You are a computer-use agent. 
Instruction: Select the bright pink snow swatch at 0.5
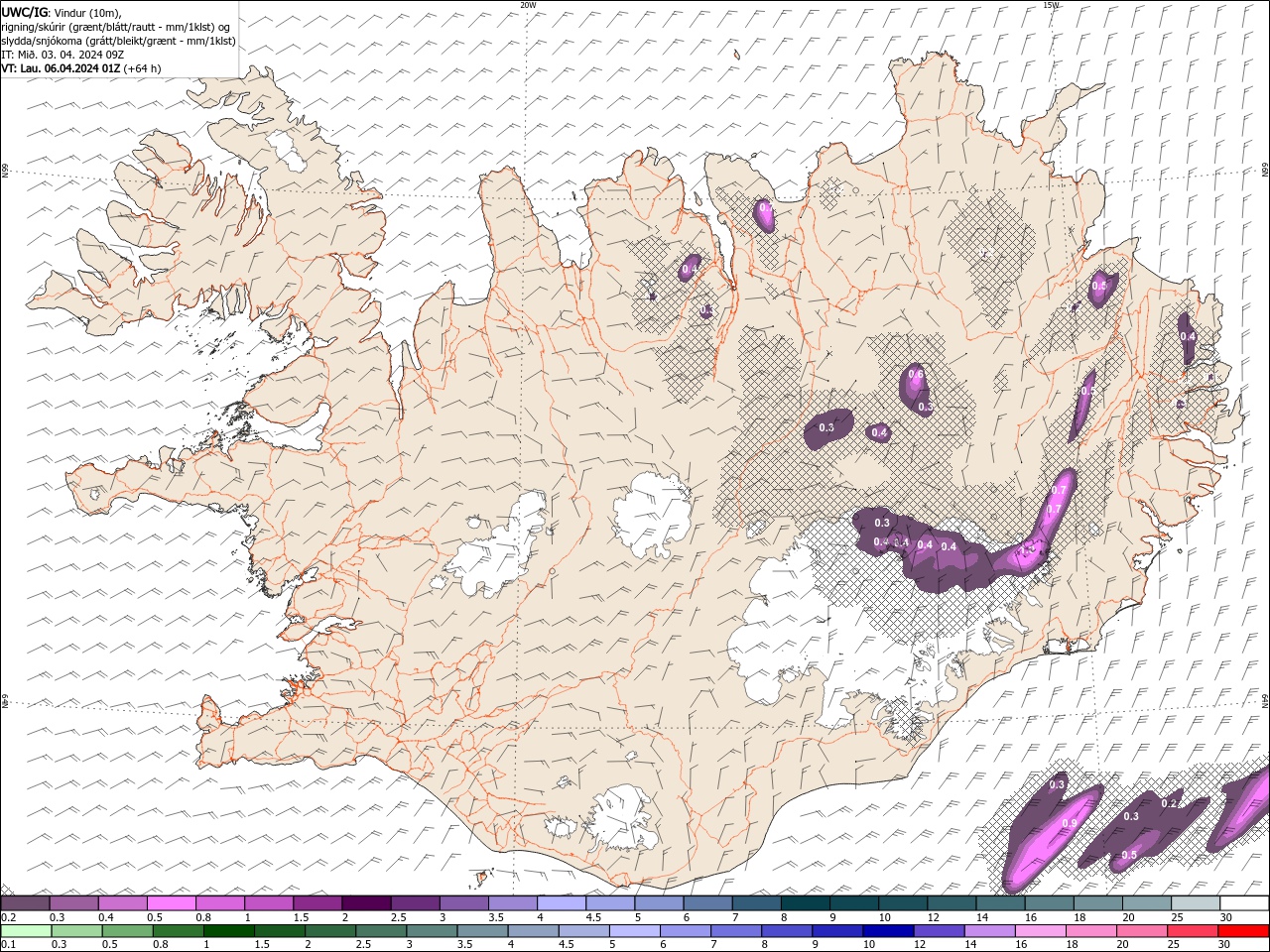click(172, 903)
